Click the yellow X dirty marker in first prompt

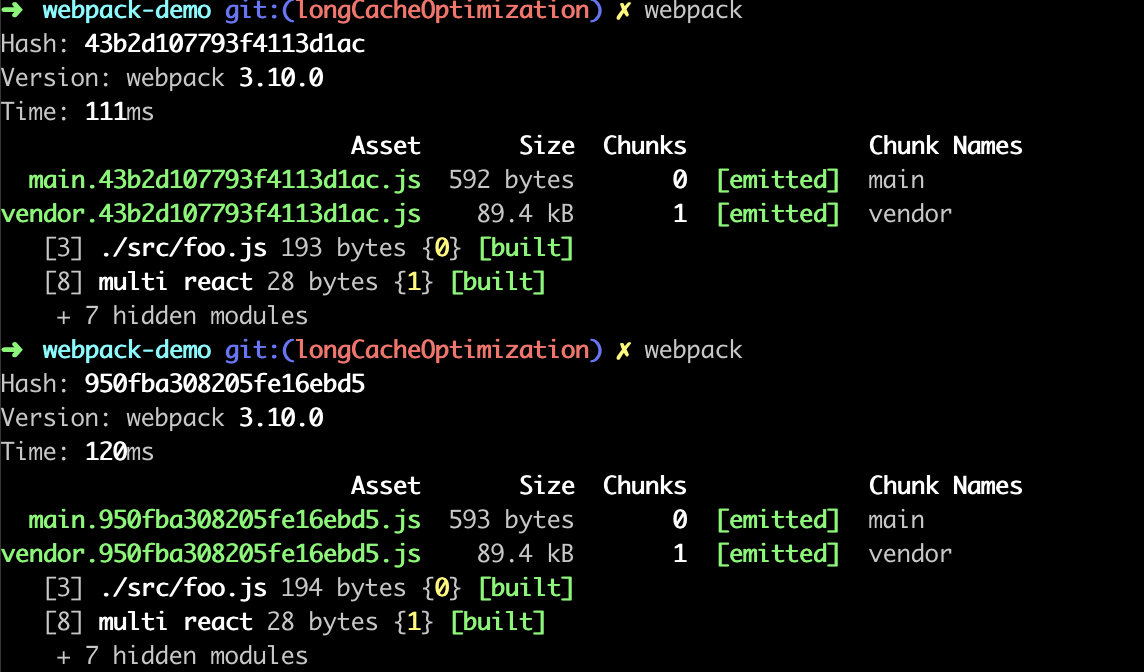(623, 10)
